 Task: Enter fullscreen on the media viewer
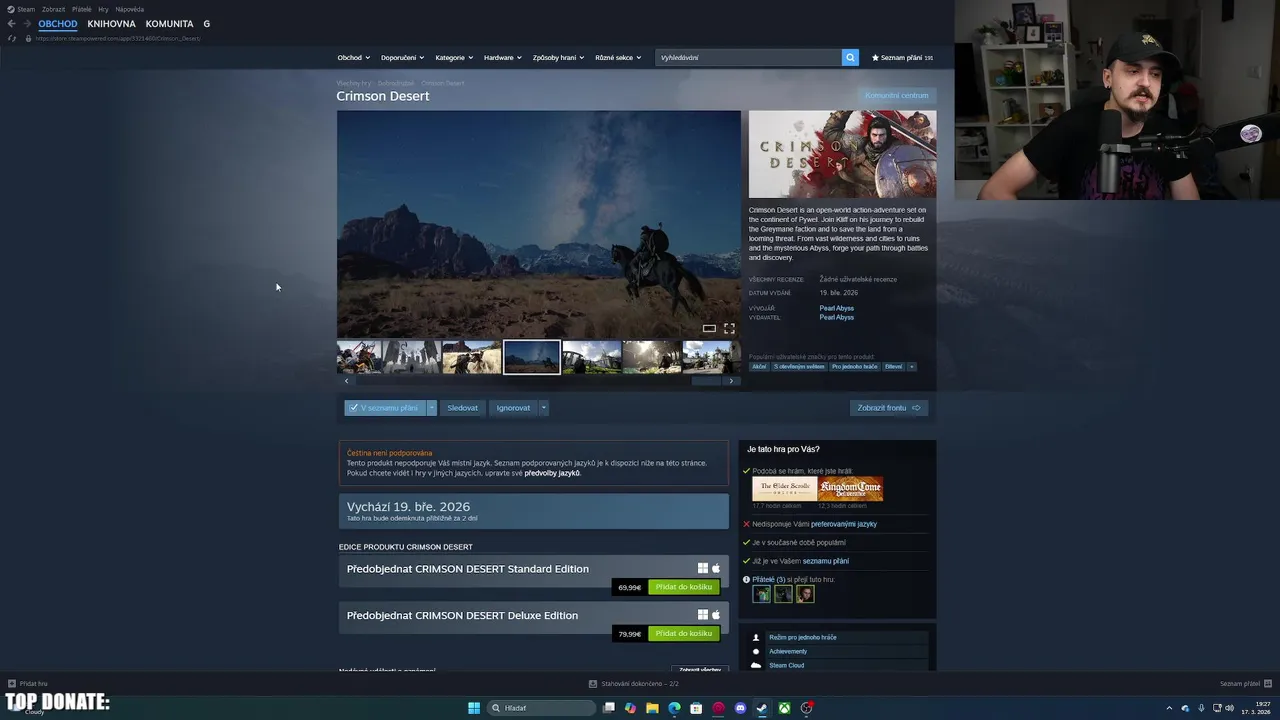point(729,328)
